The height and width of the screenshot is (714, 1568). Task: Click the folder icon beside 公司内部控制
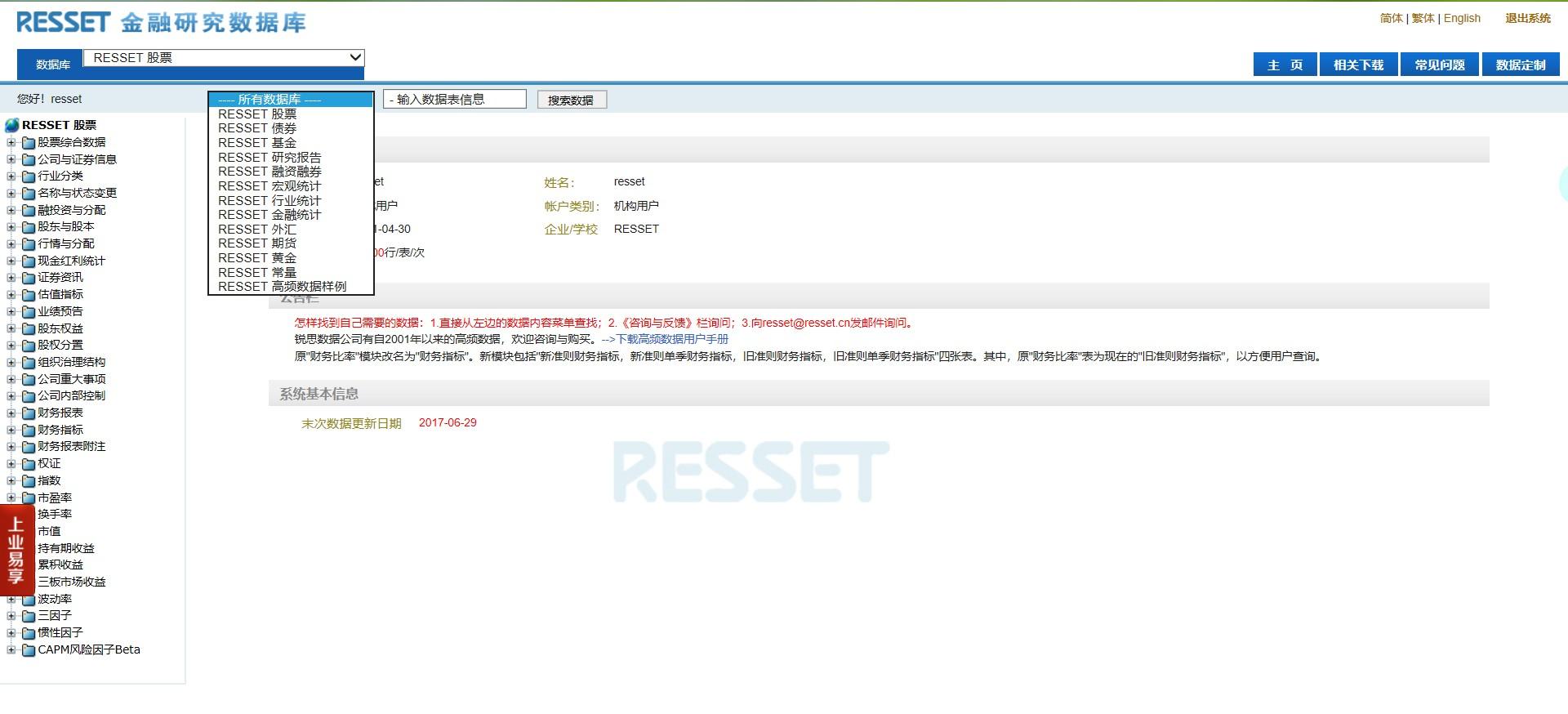click(x=29, y=396)
